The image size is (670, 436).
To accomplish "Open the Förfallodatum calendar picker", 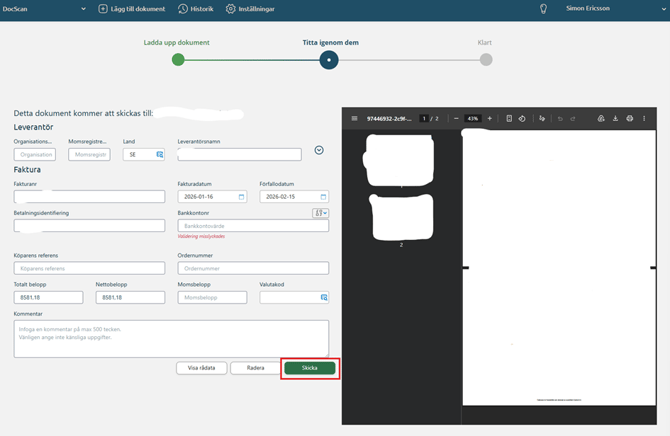I will coord(323,197).
